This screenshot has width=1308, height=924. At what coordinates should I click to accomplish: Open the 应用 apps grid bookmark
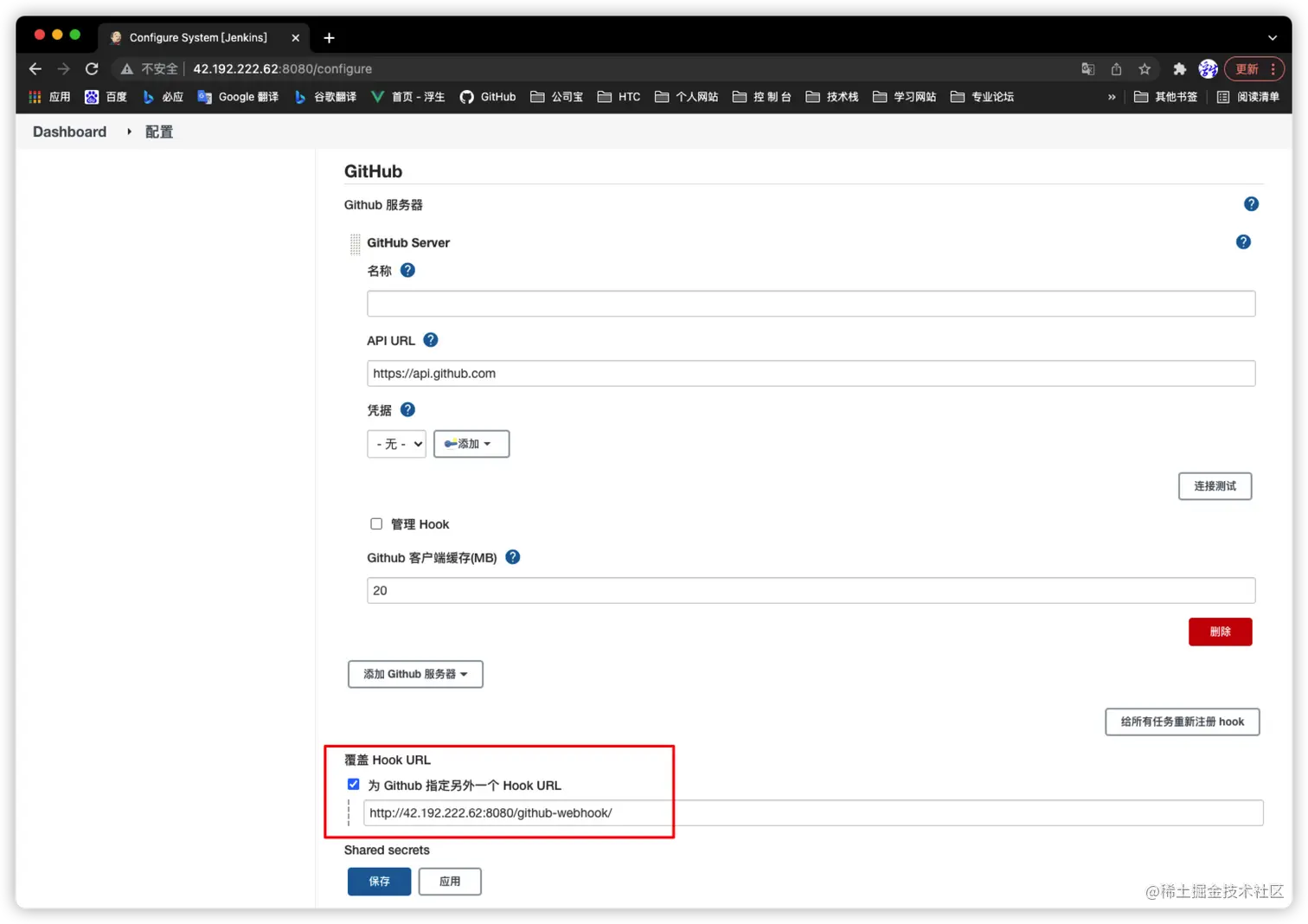[49, 97]
